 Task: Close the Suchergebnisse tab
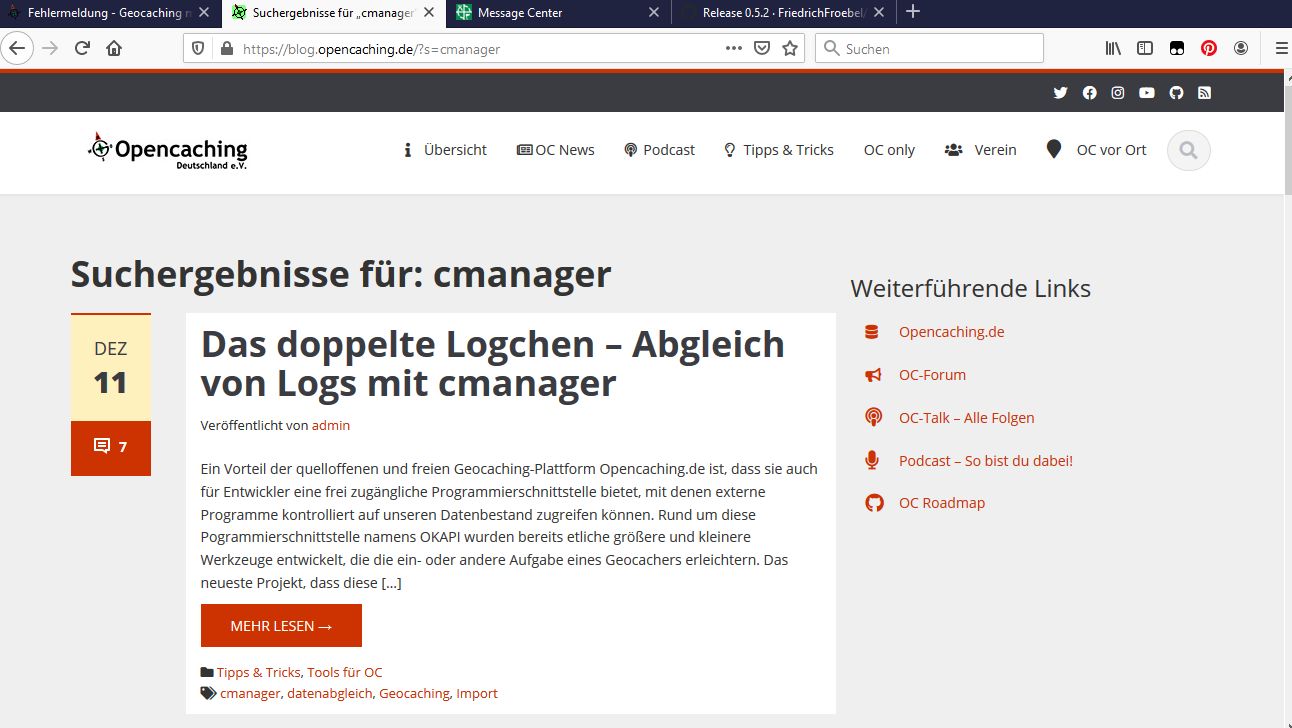tap(427, 13)
